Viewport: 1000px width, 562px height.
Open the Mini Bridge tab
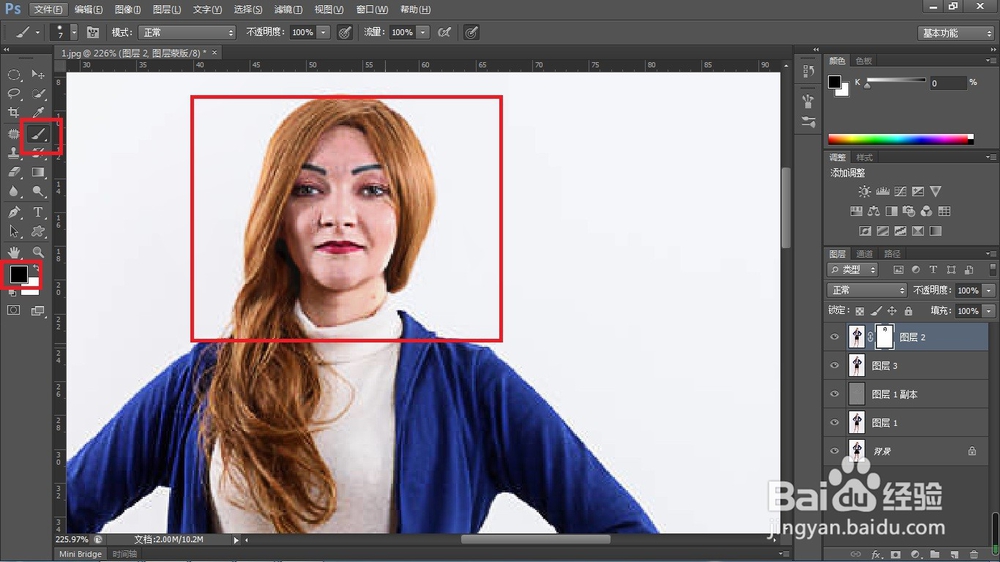(80, 554)
